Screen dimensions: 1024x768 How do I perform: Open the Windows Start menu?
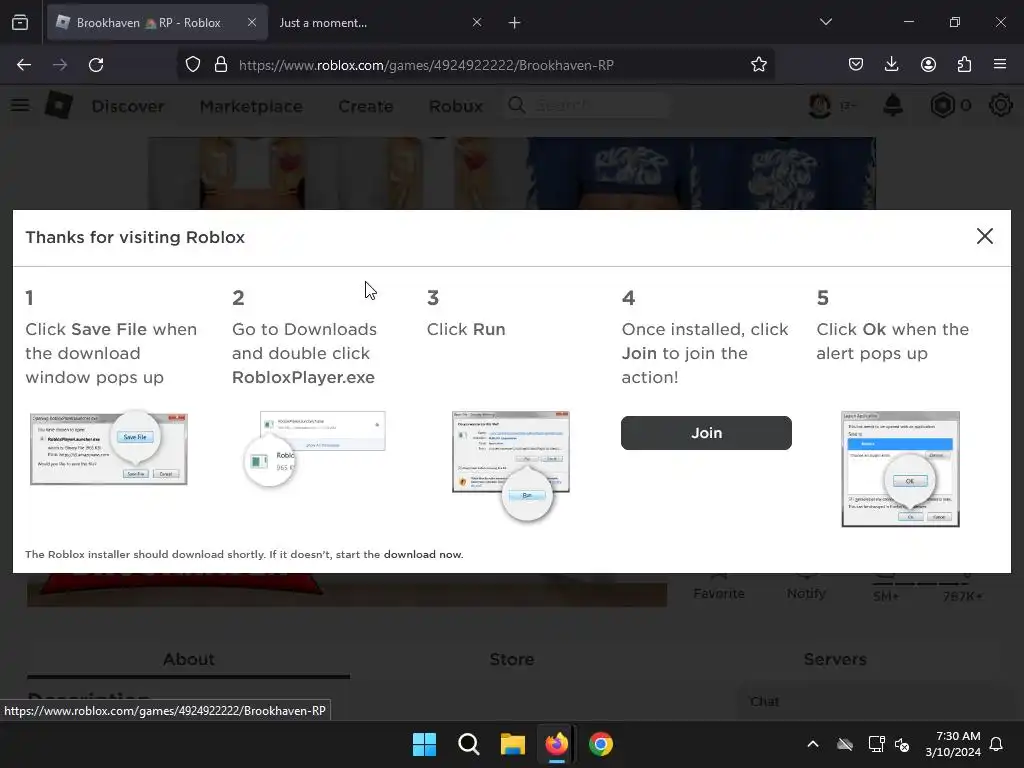(424, 744)
